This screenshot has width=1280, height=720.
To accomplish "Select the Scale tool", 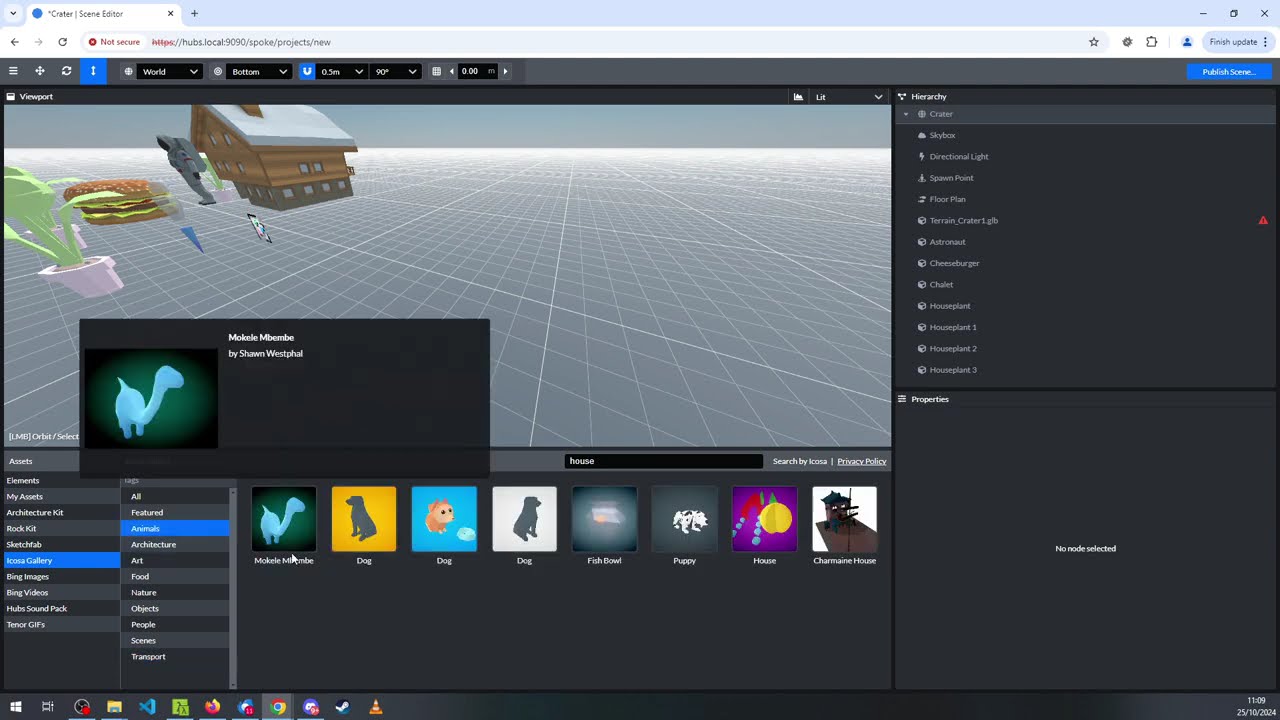I will coord(93,71).
